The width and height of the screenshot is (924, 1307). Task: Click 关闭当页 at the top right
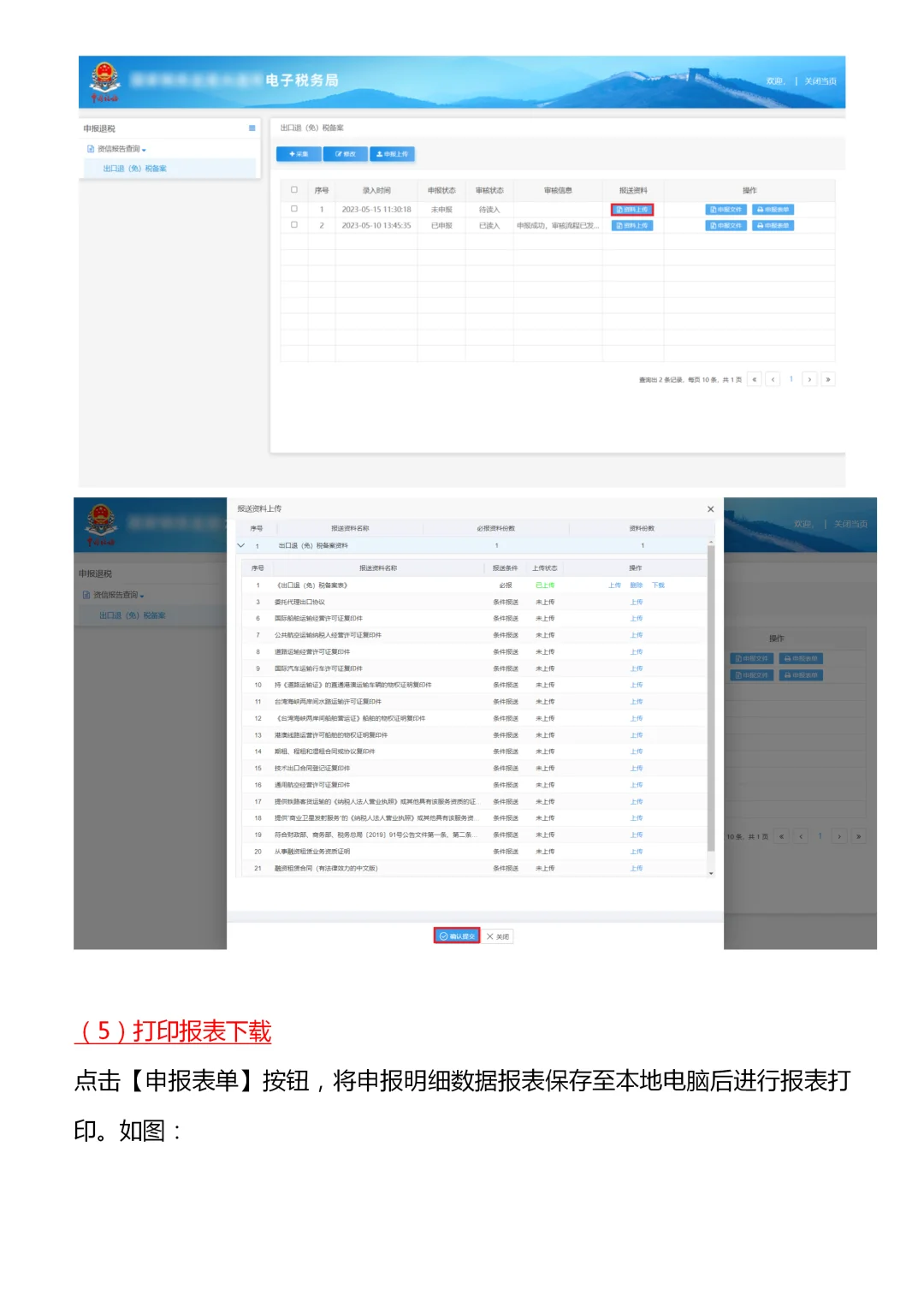pos(819,79)
